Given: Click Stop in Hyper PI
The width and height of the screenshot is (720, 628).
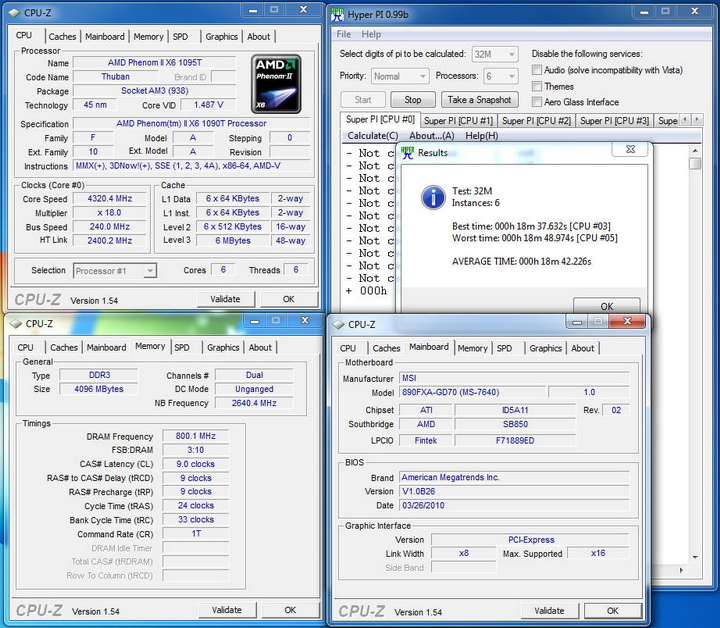Looking at the screenshot, I should (413, 100).
